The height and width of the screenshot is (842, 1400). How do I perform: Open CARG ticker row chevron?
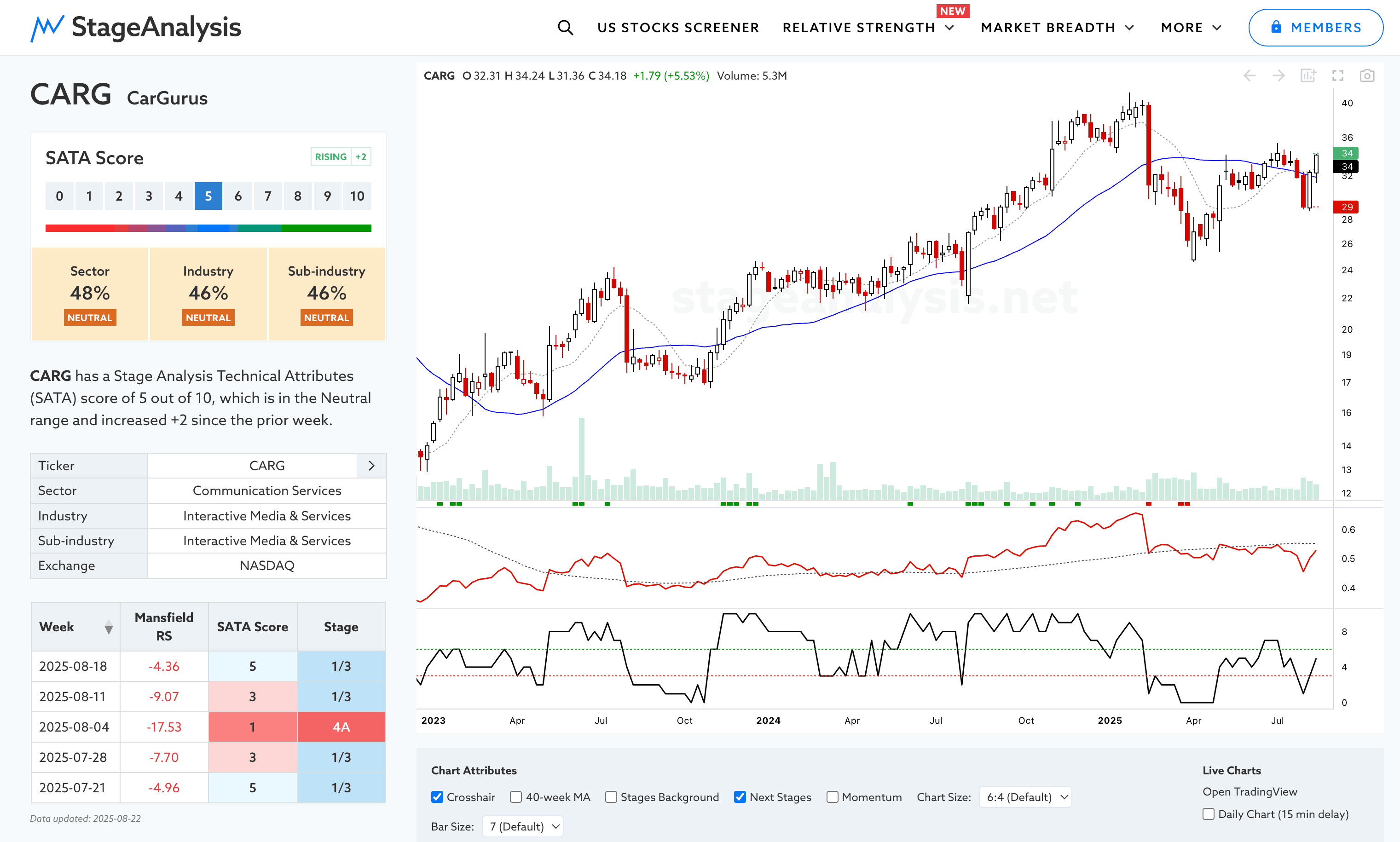pyautogui.click(x=372, y=466)
